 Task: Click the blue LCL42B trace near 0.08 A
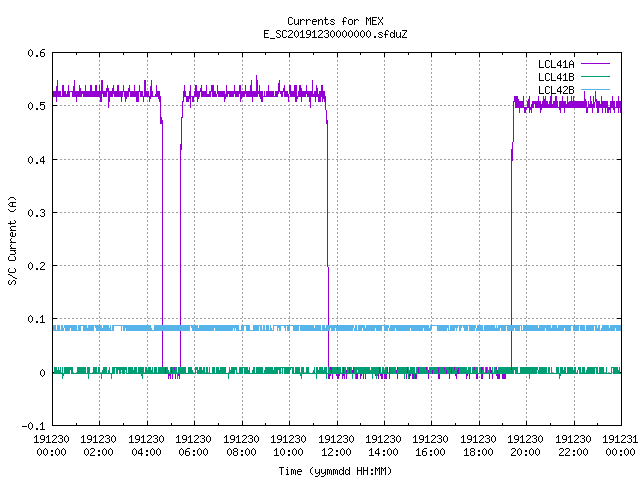click(337, 328)
